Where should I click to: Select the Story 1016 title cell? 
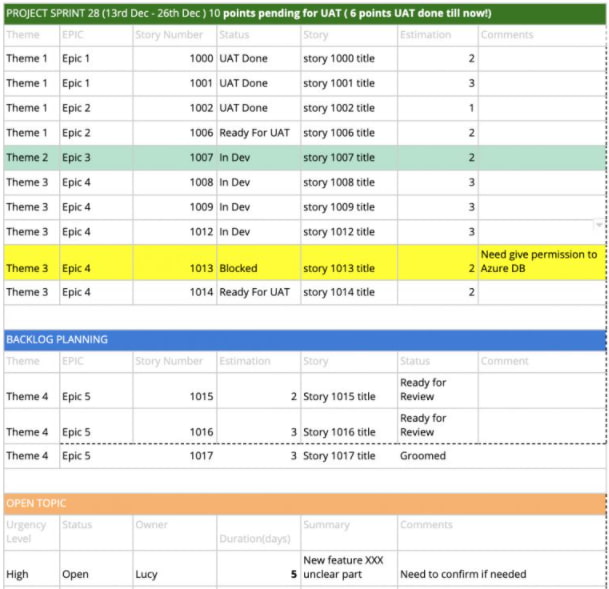348,432
